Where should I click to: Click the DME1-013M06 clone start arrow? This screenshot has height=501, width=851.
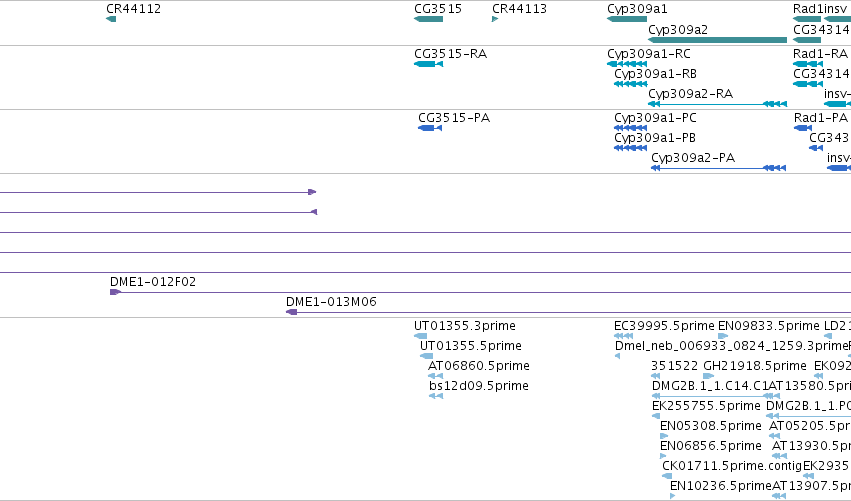click(x=291, y=312)
